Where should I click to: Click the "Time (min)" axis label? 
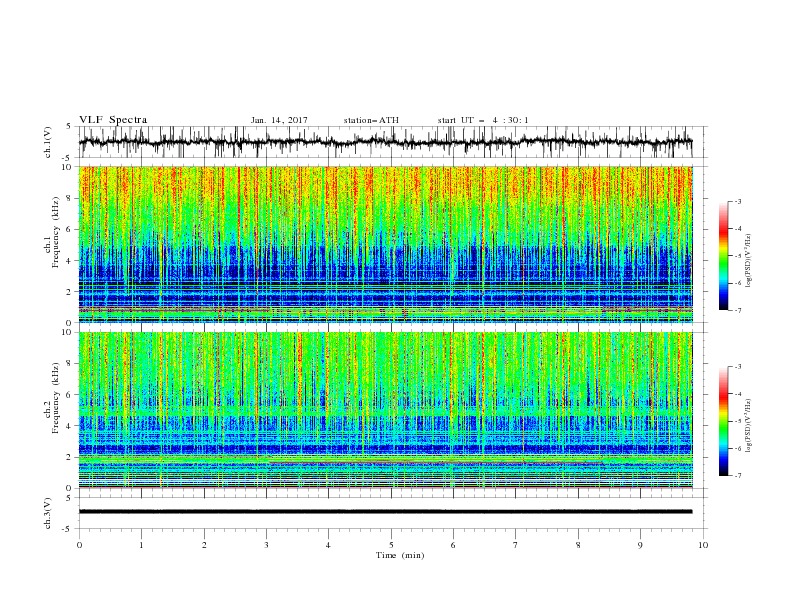pyautogui.click(x=400, y=555)
